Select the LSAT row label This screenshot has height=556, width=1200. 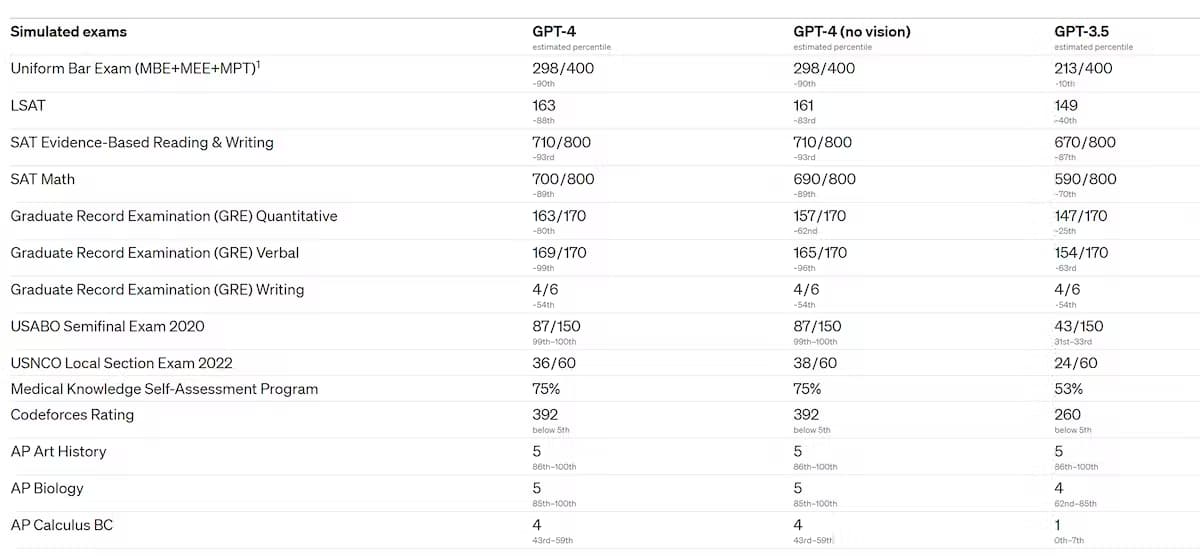coord(28,105)
